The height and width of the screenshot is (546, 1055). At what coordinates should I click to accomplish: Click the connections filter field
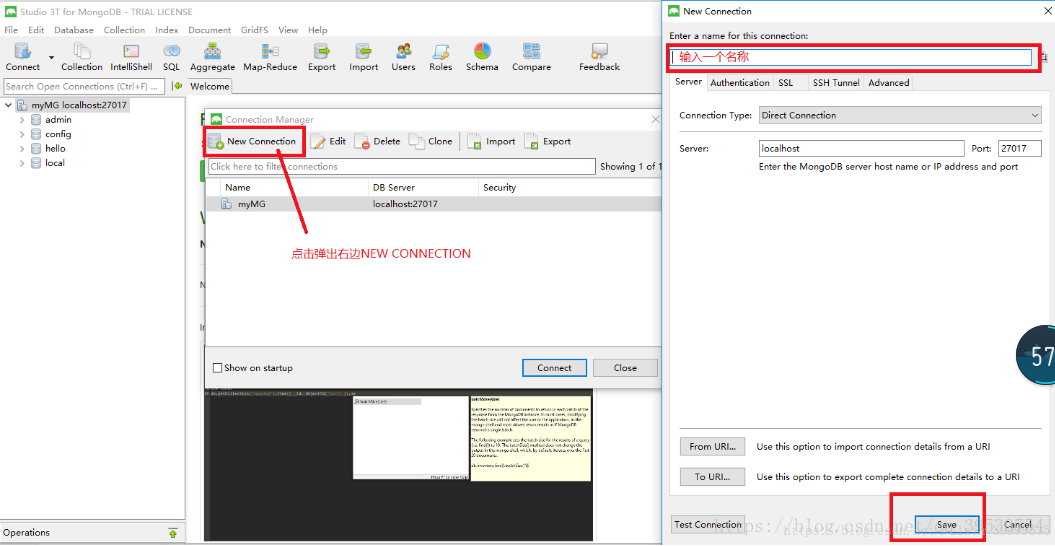pos(402,166)
